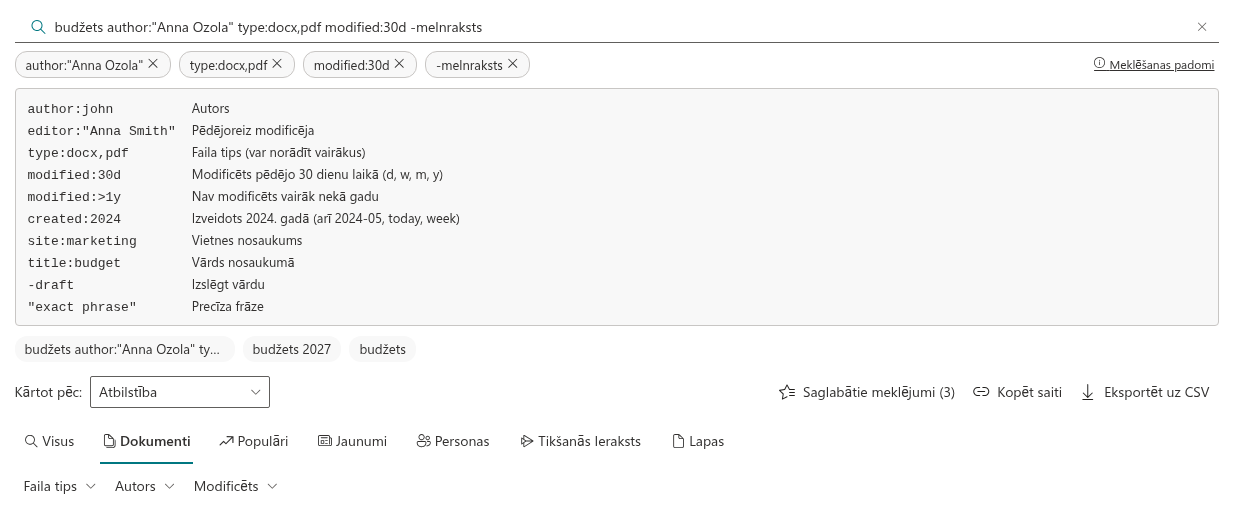Viewport: 1235px width, 510px height.
Task: Expand the Faila tips filter
Action: pyautogui.click(x=60, y=486)
